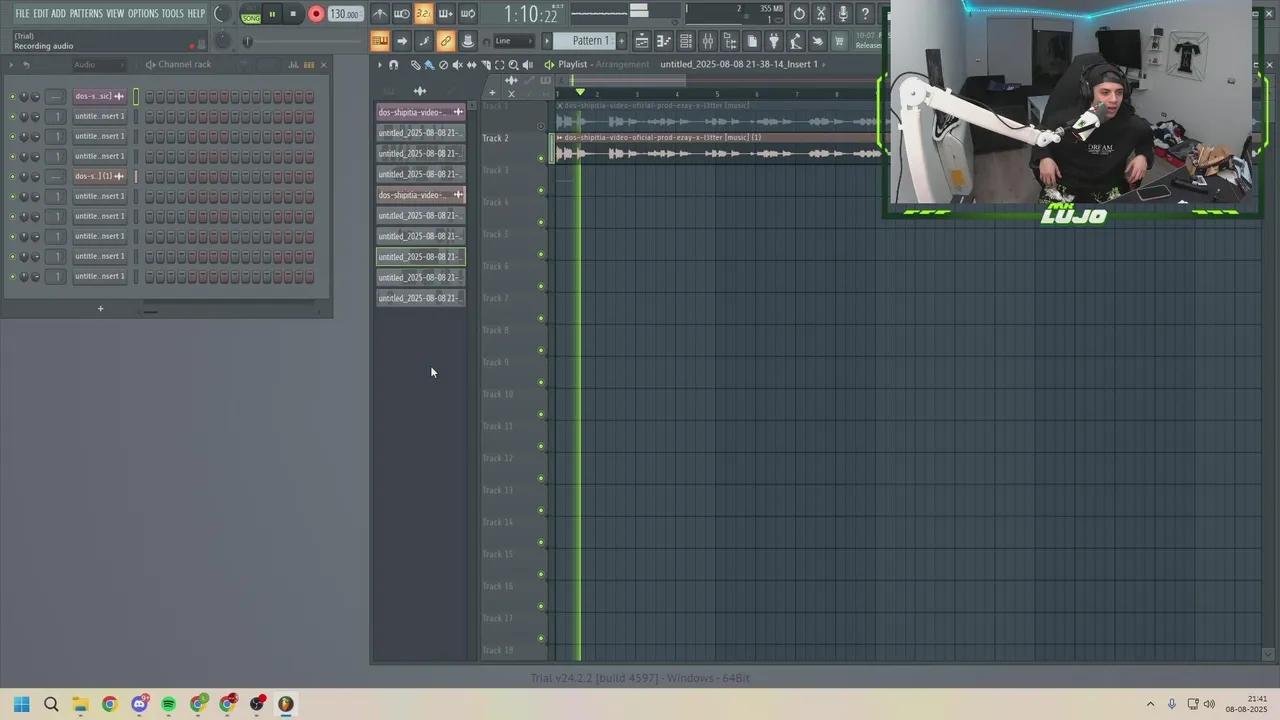Toggle playlist snap magnet icon
1280x720 pixels.
(393, 65)
